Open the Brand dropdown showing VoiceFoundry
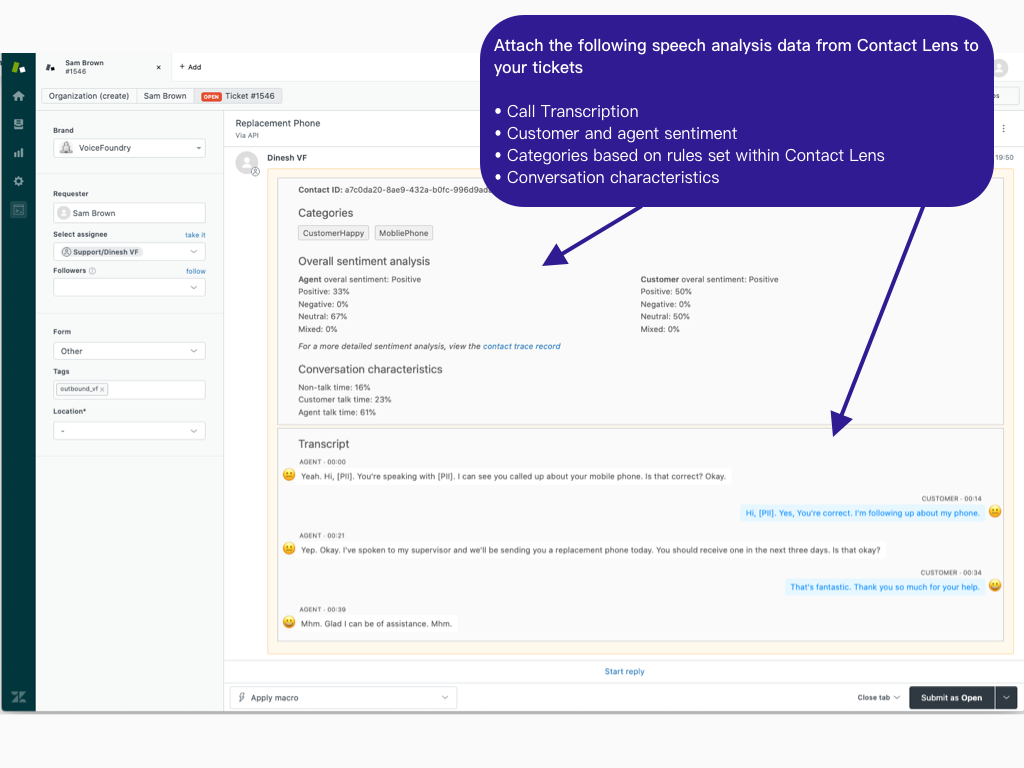The height and width of the screenshot is (768, 1024). pyautogui.click(x=129, y=147)
